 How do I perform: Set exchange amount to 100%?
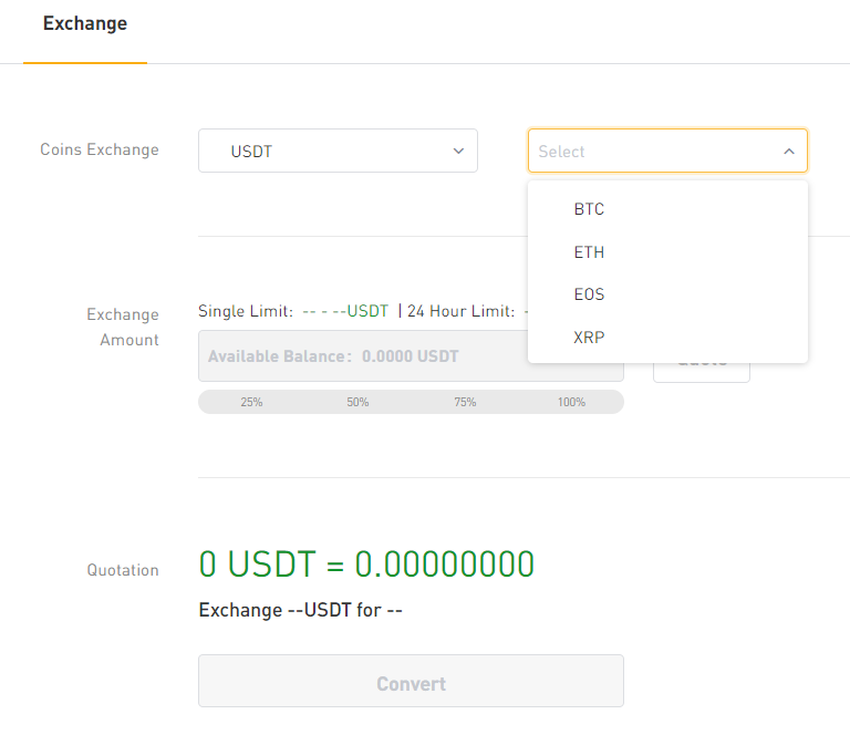571,402
